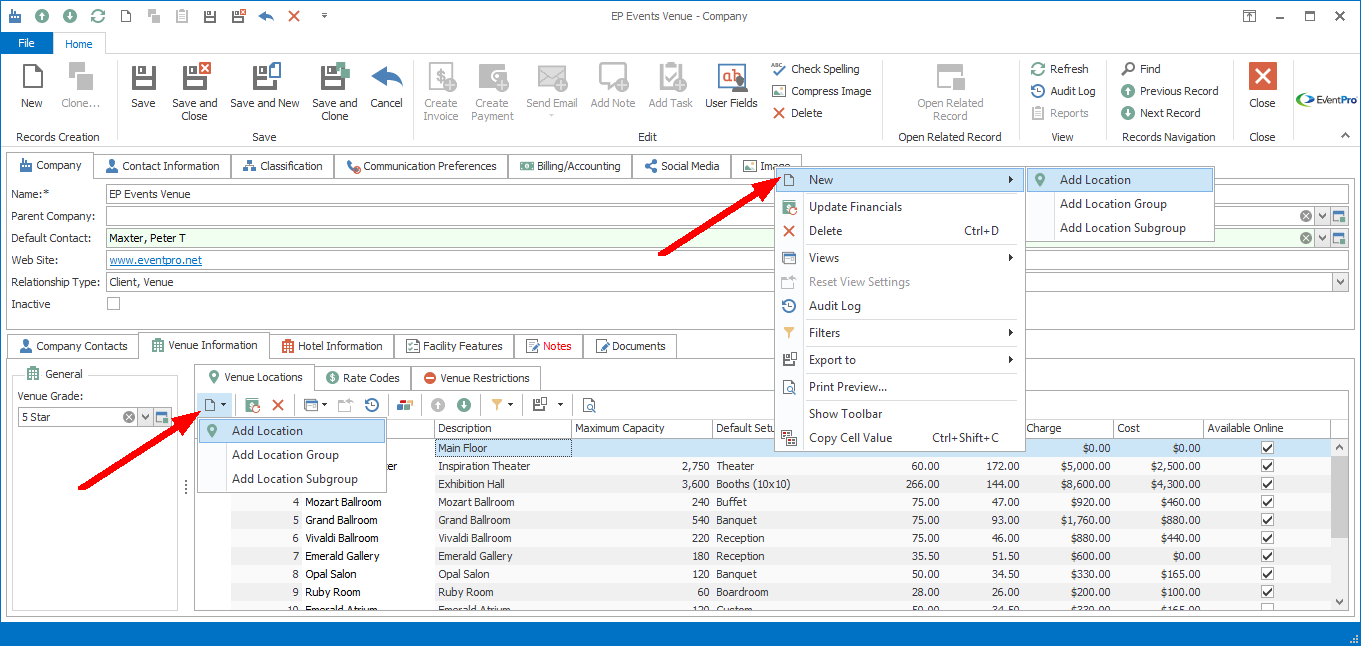
Task: Click grid toolbar audit log clock icon
Action: (371, 405)
